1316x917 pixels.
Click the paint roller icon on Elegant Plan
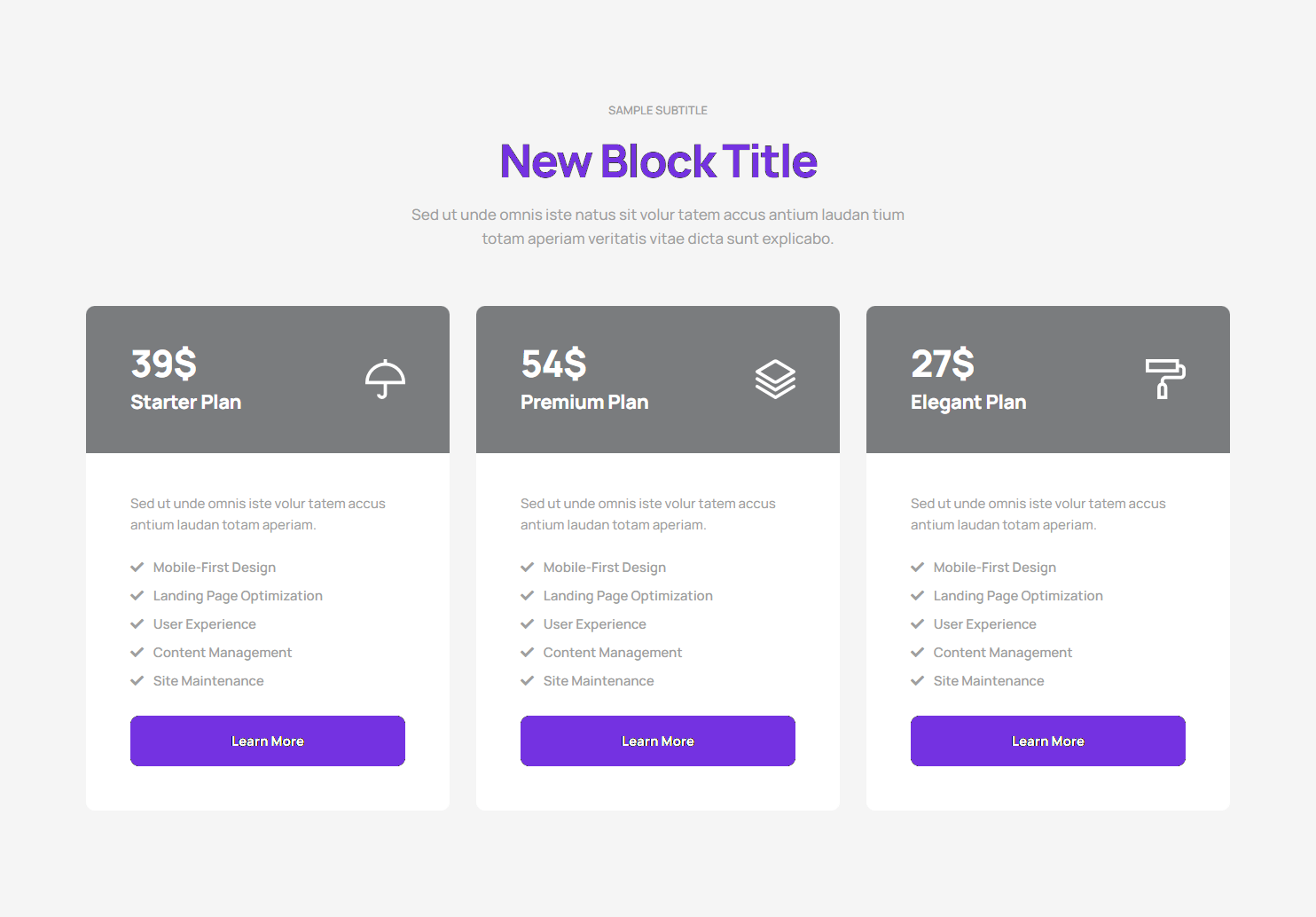1165,379
